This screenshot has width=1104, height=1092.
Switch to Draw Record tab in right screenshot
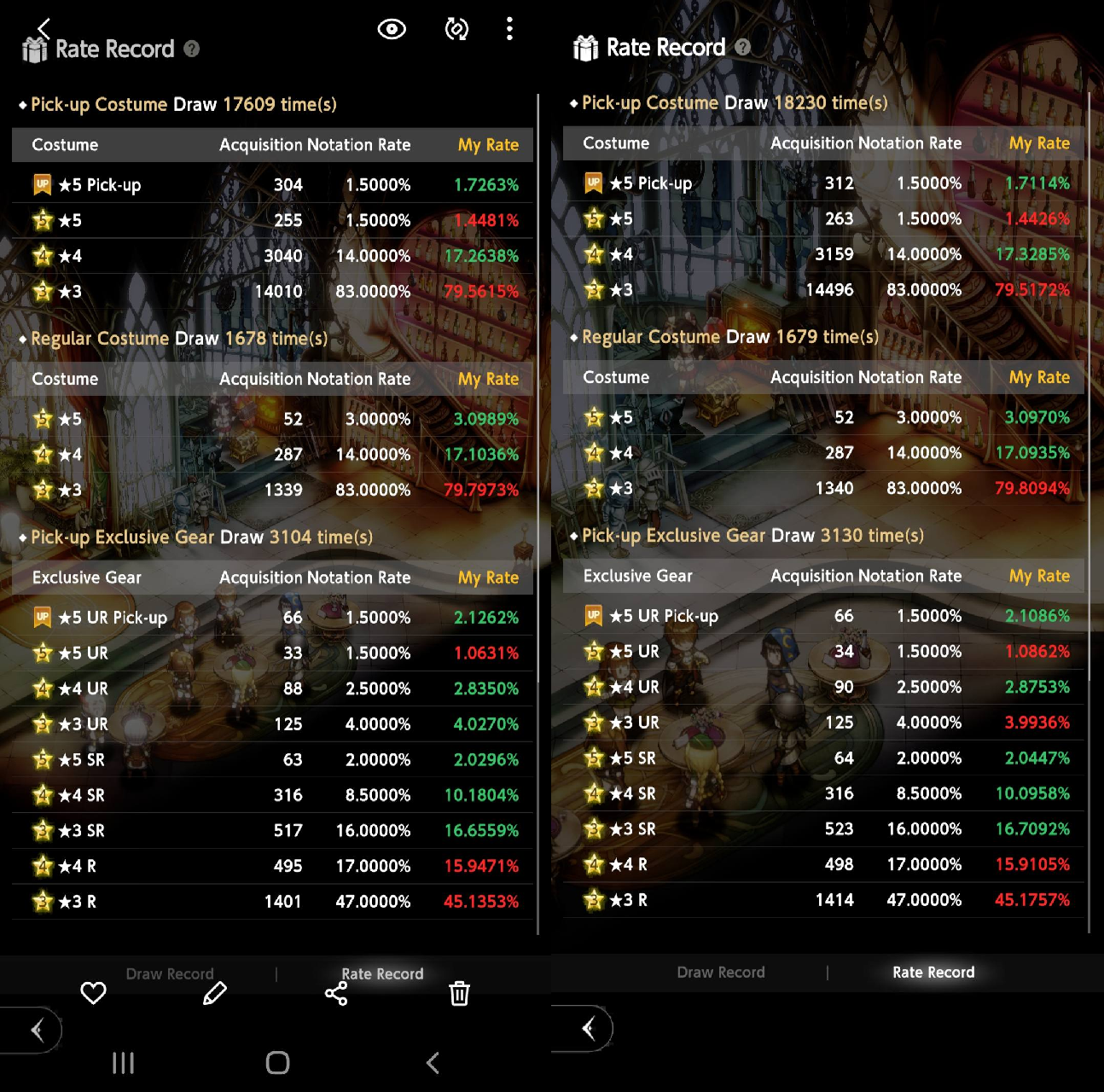coord(721,972)
